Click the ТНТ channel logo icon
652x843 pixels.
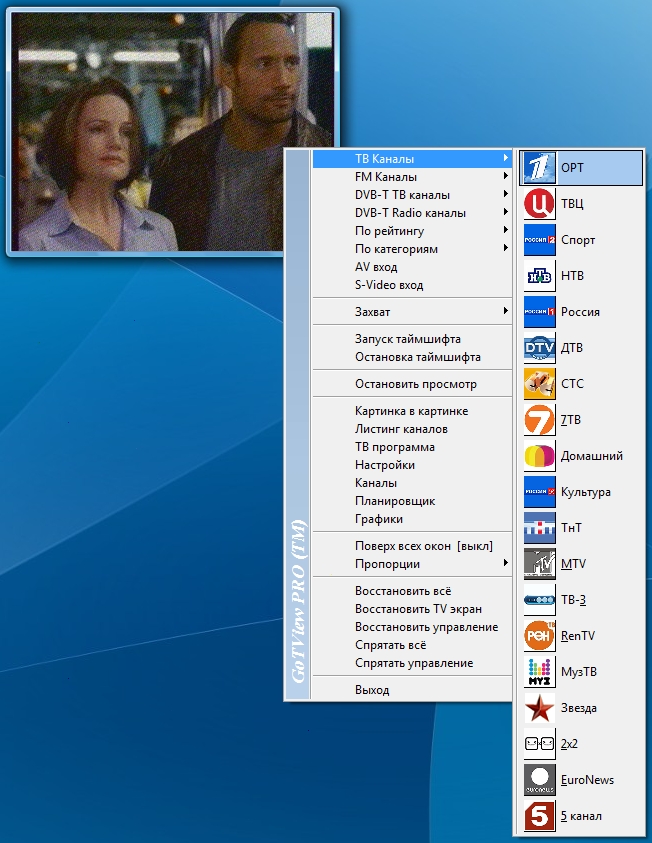tap(540, 528)
